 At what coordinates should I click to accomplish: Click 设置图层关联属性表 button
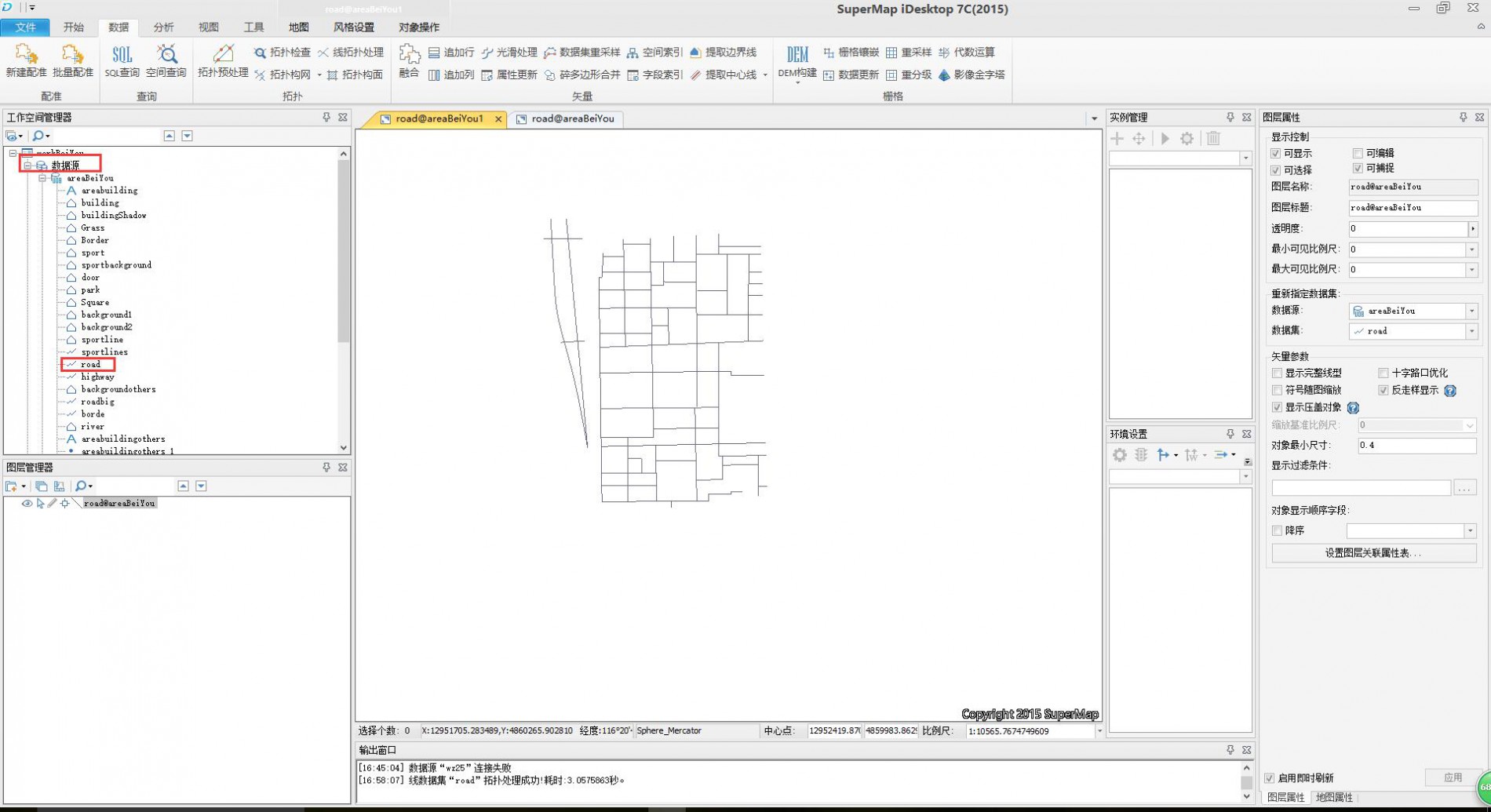pos(1373,554)
